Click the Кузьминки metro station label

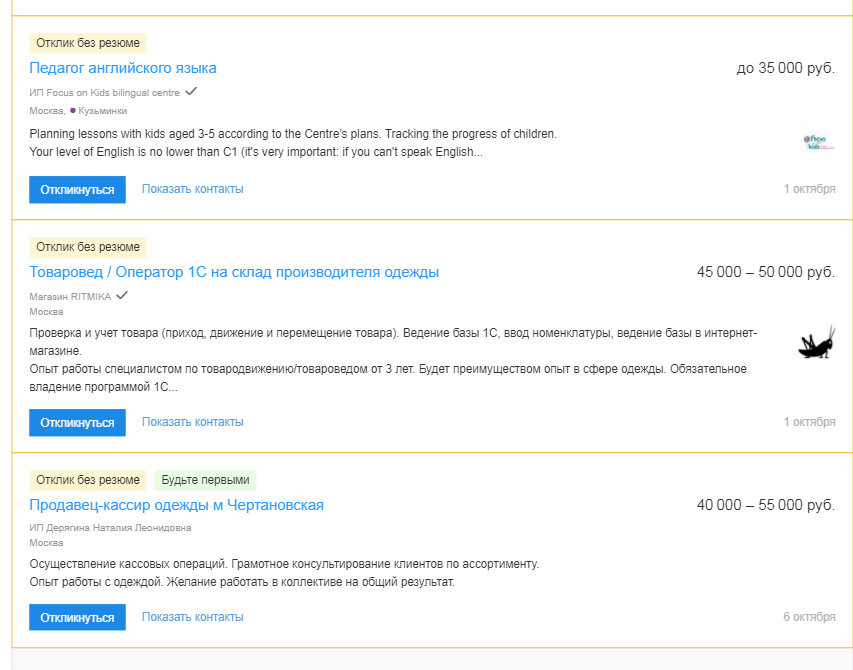click(x=103, y=111)
